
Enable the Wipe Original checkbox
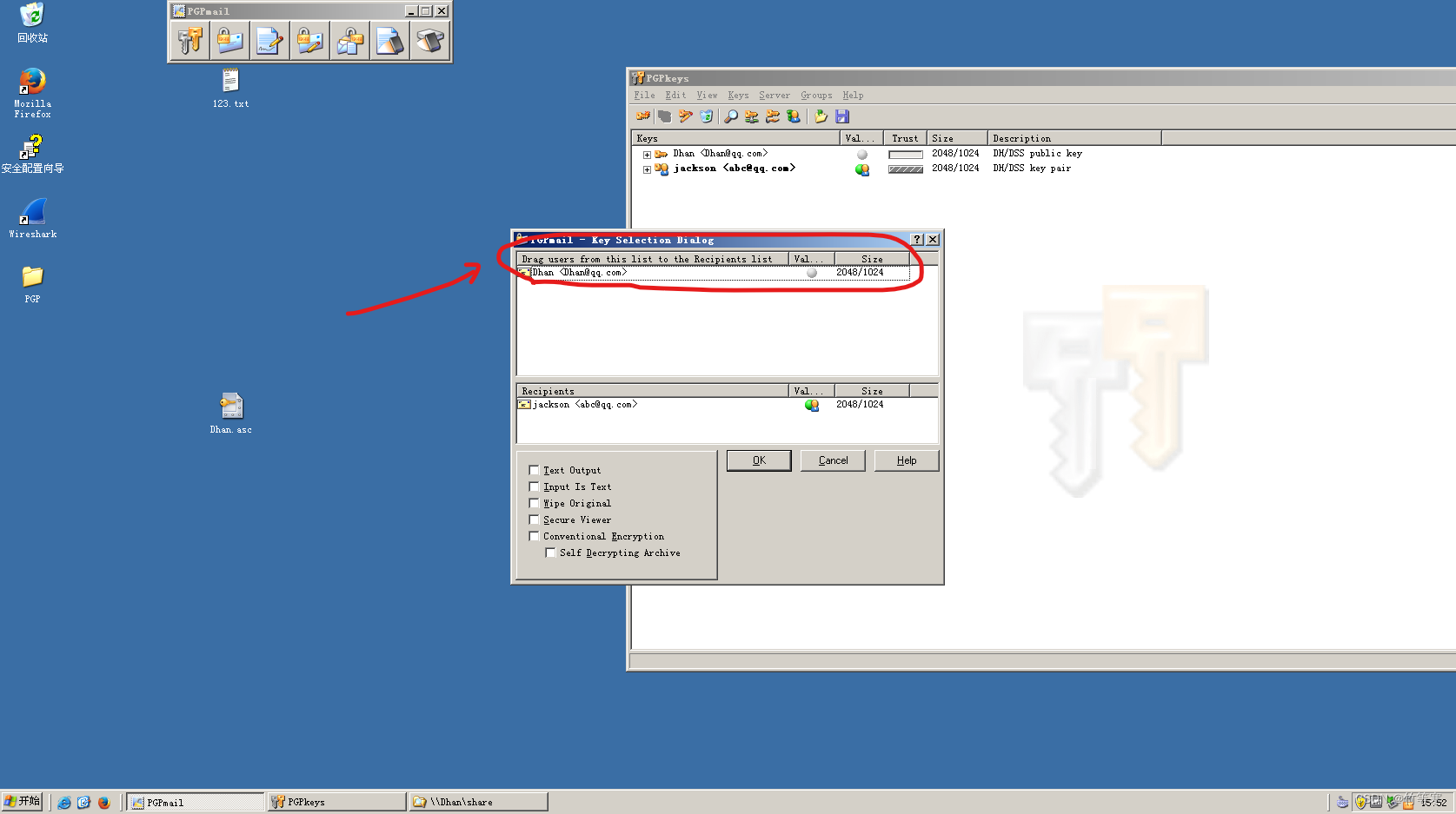coord(535,503)
